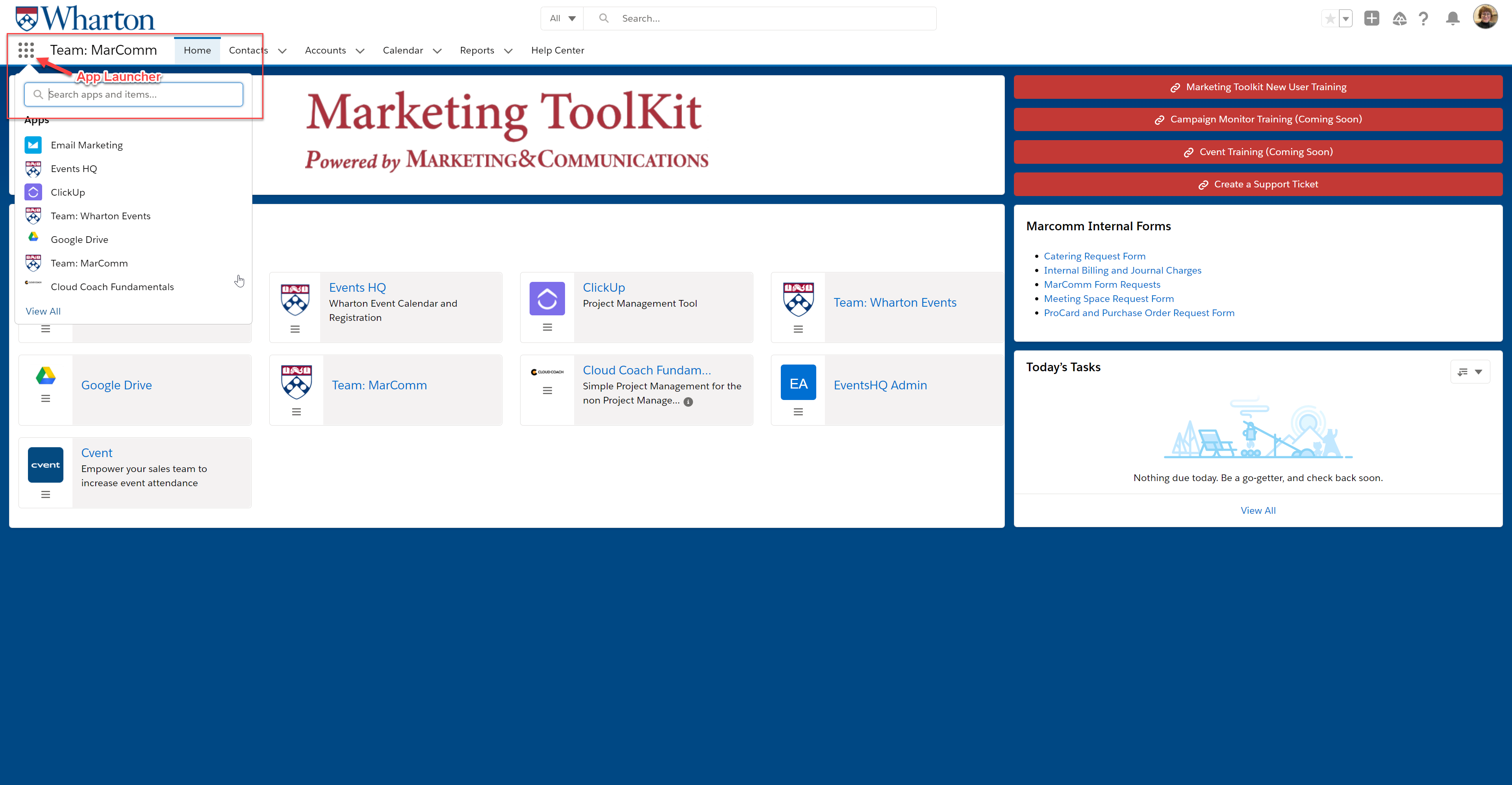Viewport: 1512px width, 785px height.
Task: Expand the Contacts tab chevron
Action: coord(282,51)
